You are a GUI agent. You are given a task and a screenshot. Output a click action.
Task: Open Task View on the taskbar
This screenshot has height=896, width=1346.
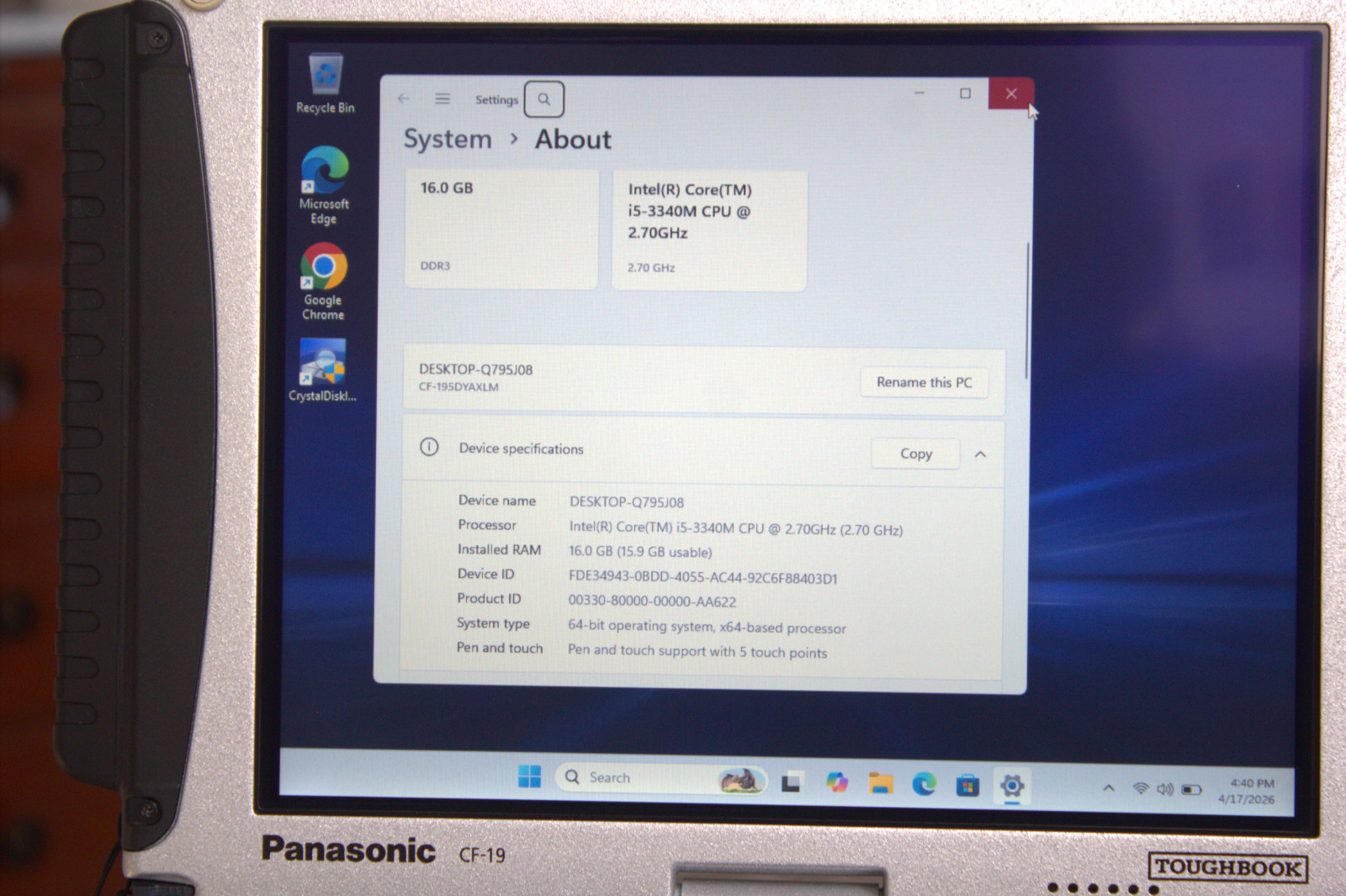791,782
